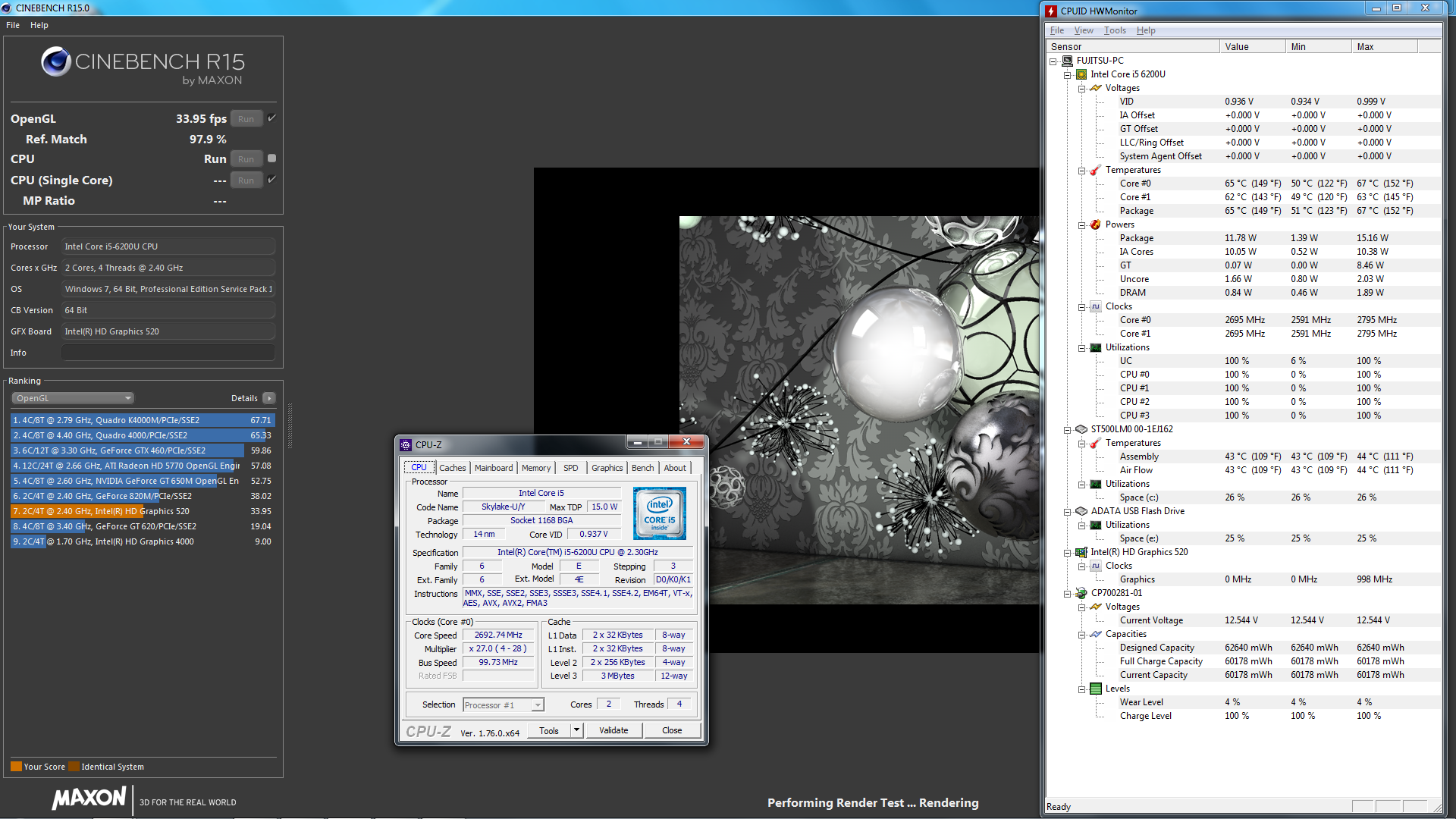Collapse the CPU Voltages branch
The width and height of the screenshot is (1456, 819).
pos(1081,89)
